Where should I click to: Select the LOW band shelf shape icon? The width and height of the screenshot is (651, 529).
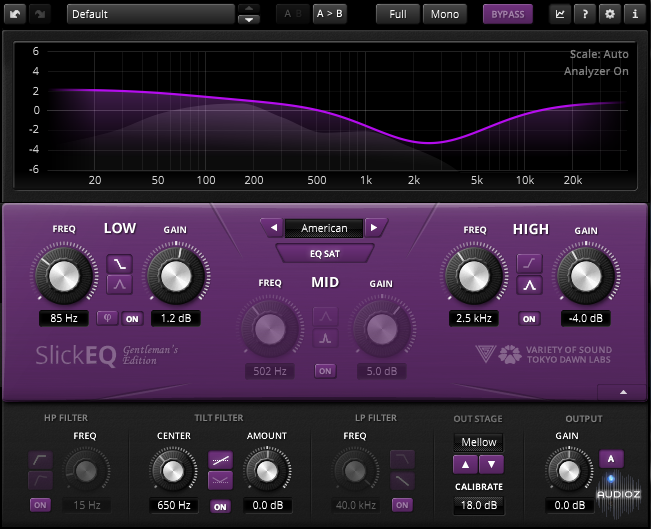[120, 263]
